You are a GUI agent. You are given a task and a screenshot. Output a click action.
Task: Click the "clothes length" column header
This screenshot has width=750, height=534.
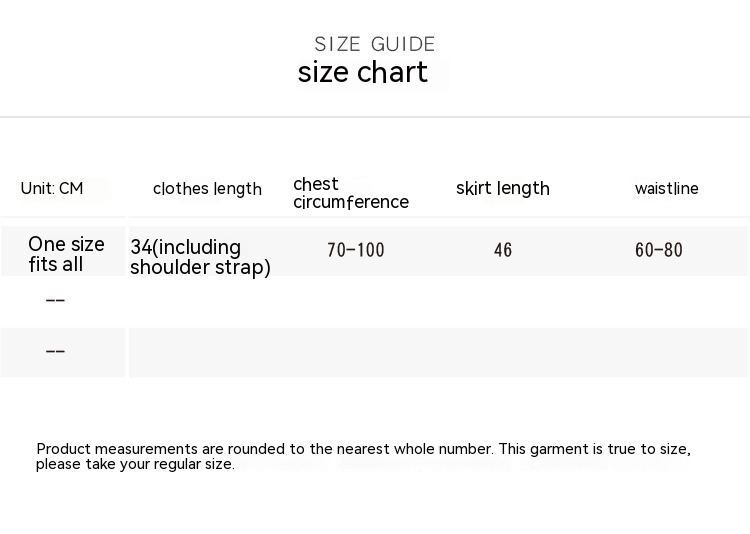(207, 189)
